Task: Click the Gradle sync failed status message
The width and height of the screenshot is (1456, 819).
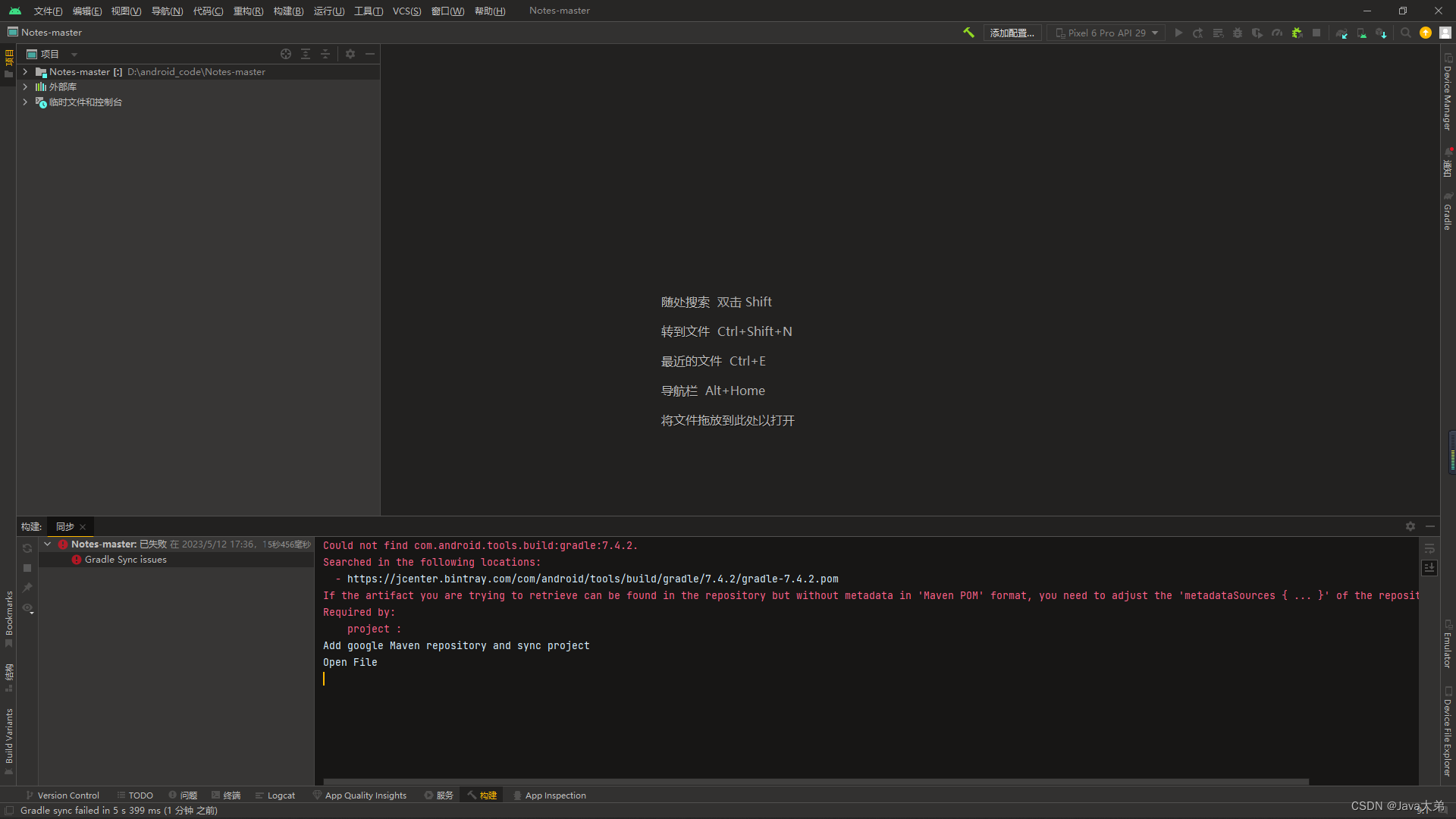Action: 119,811
